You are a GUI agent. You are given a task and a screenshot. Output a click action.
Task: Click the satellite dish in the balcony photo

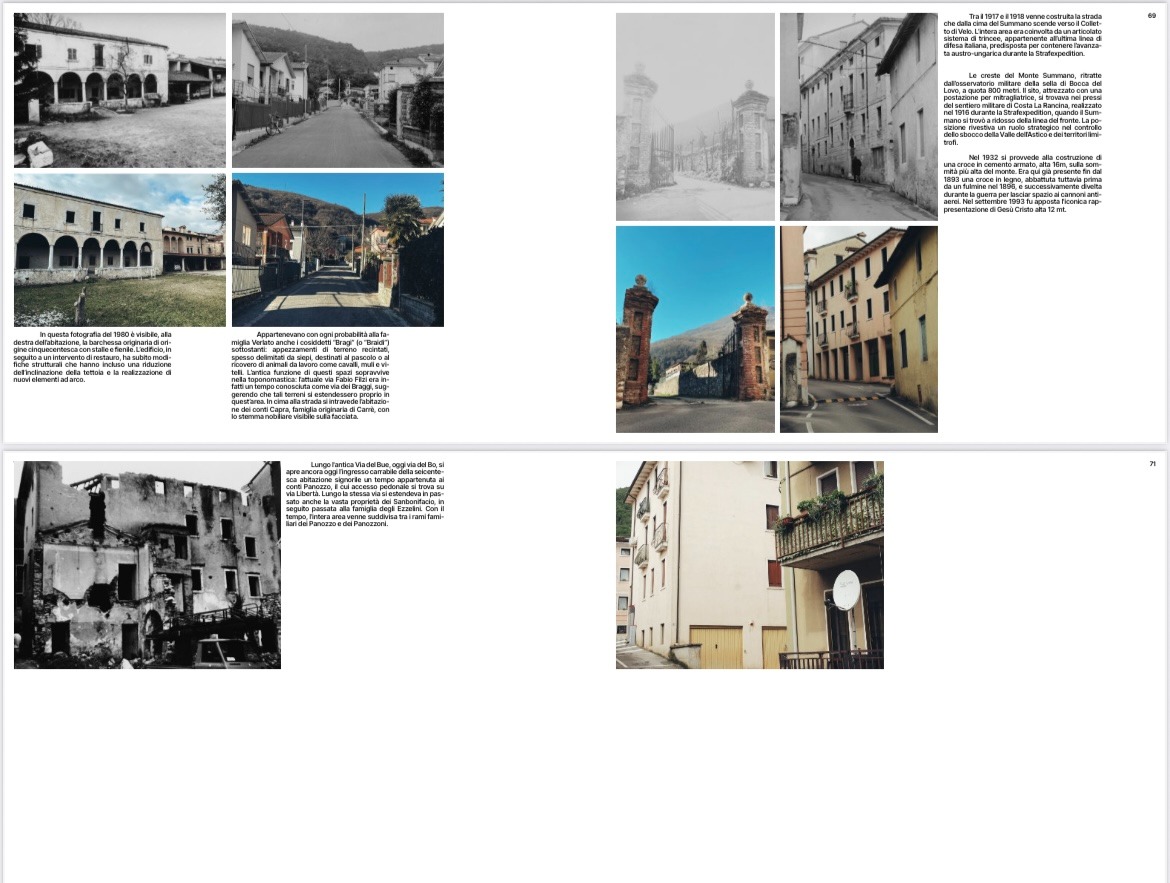click(846, 590)
